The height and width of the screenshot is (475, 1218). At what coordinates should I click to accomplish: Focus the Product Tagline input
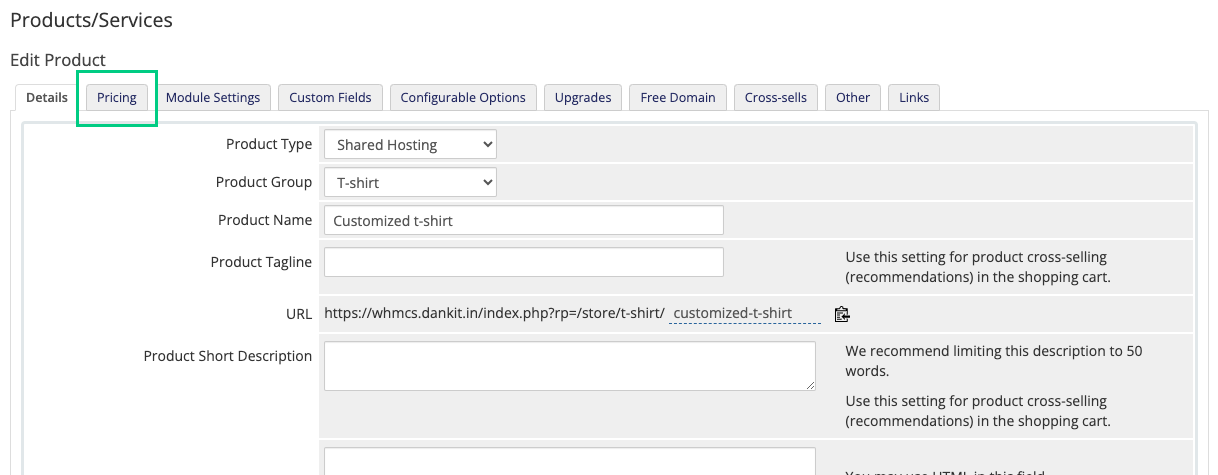pos(523,262)
